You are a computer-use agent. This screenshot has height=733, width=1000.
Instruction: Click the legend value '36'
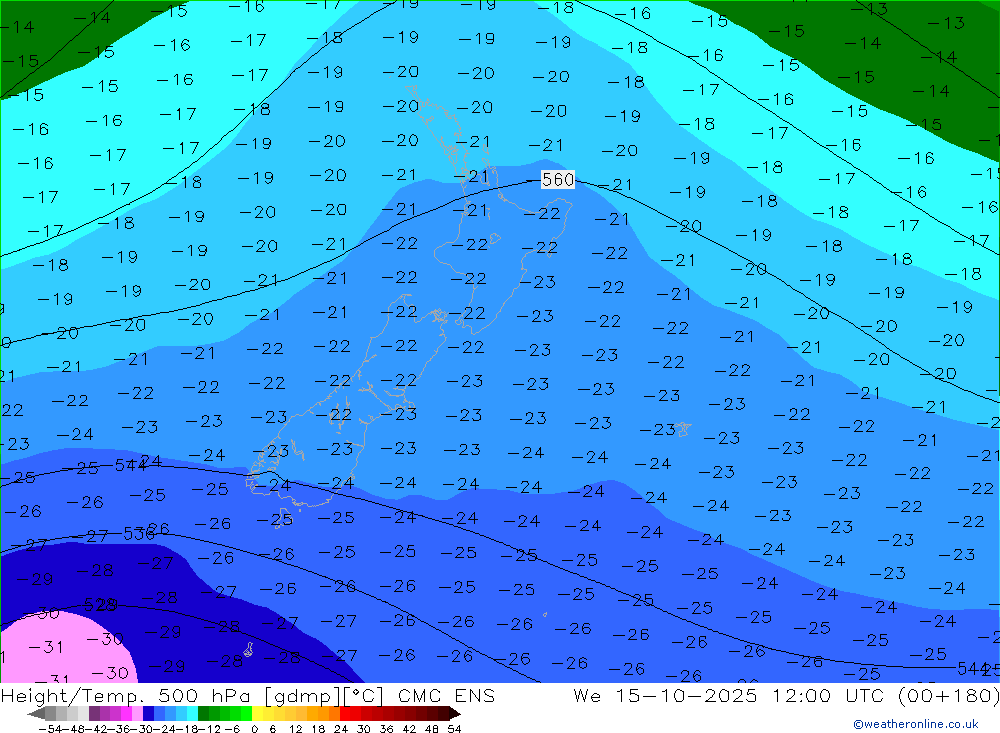tap(386, 729)
